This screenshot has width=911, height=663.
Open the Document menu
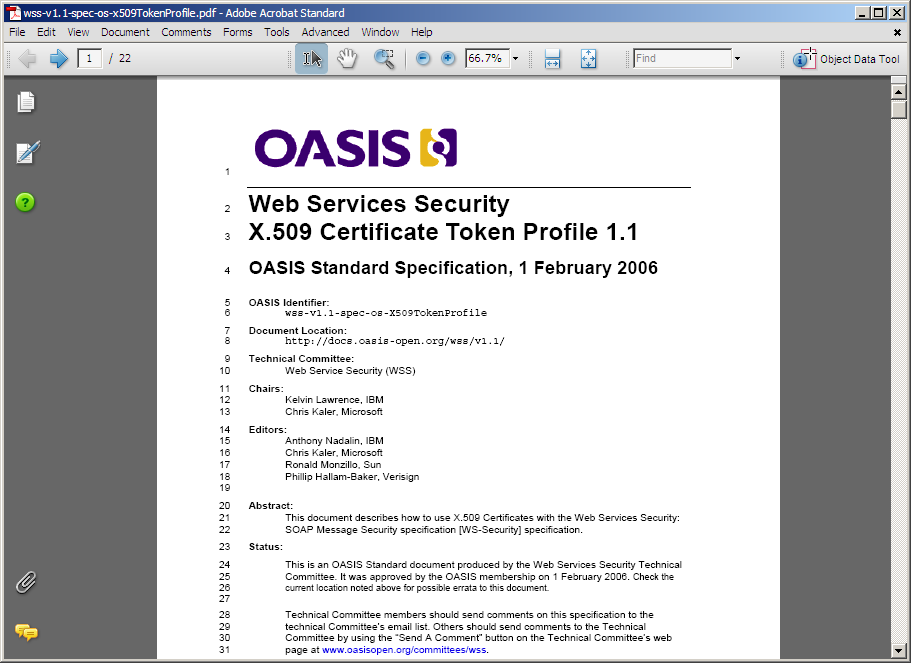pos(125,32)
